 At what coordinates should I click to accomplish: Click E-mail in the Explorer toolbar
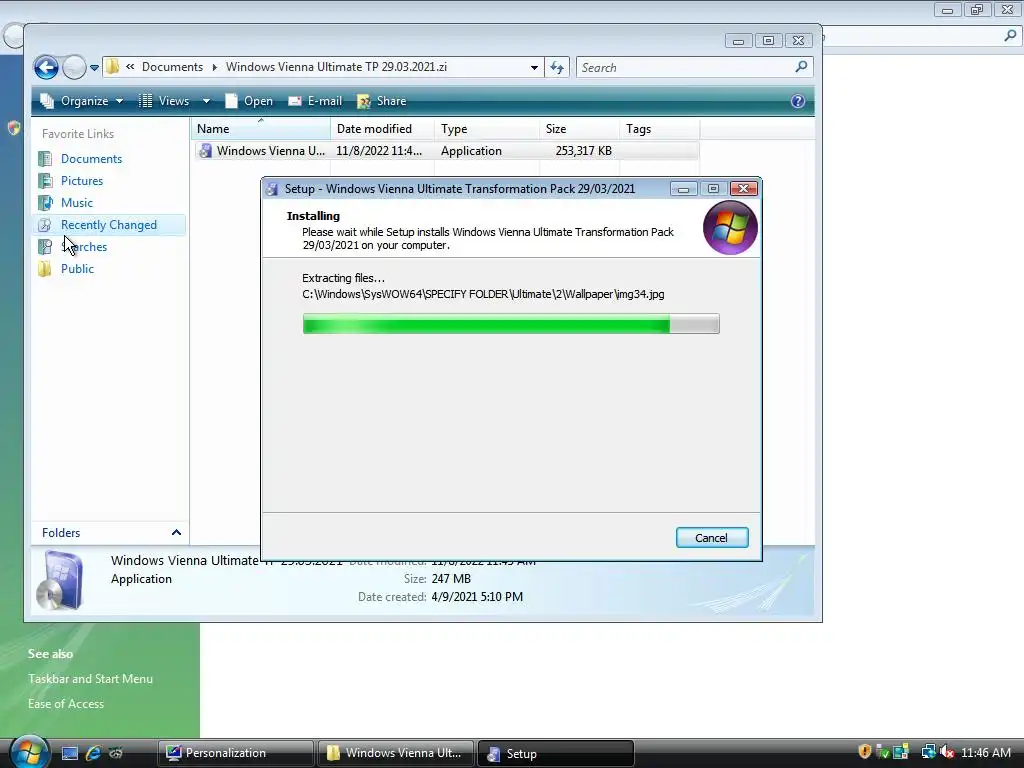(x=315, y=101)
